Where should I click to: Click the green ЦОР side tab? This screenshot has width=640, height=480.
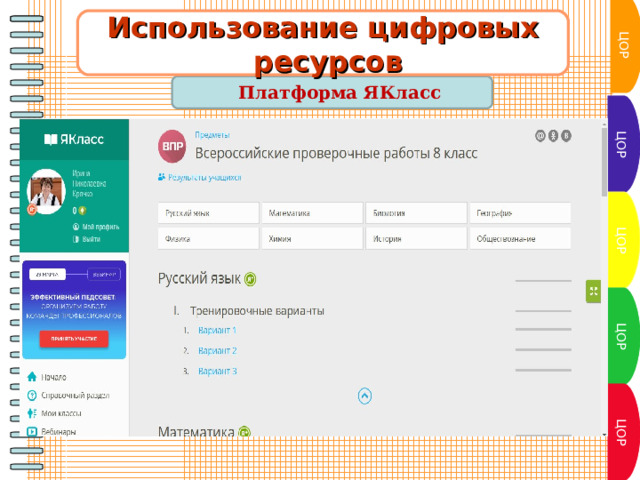(x=623, y=336)
